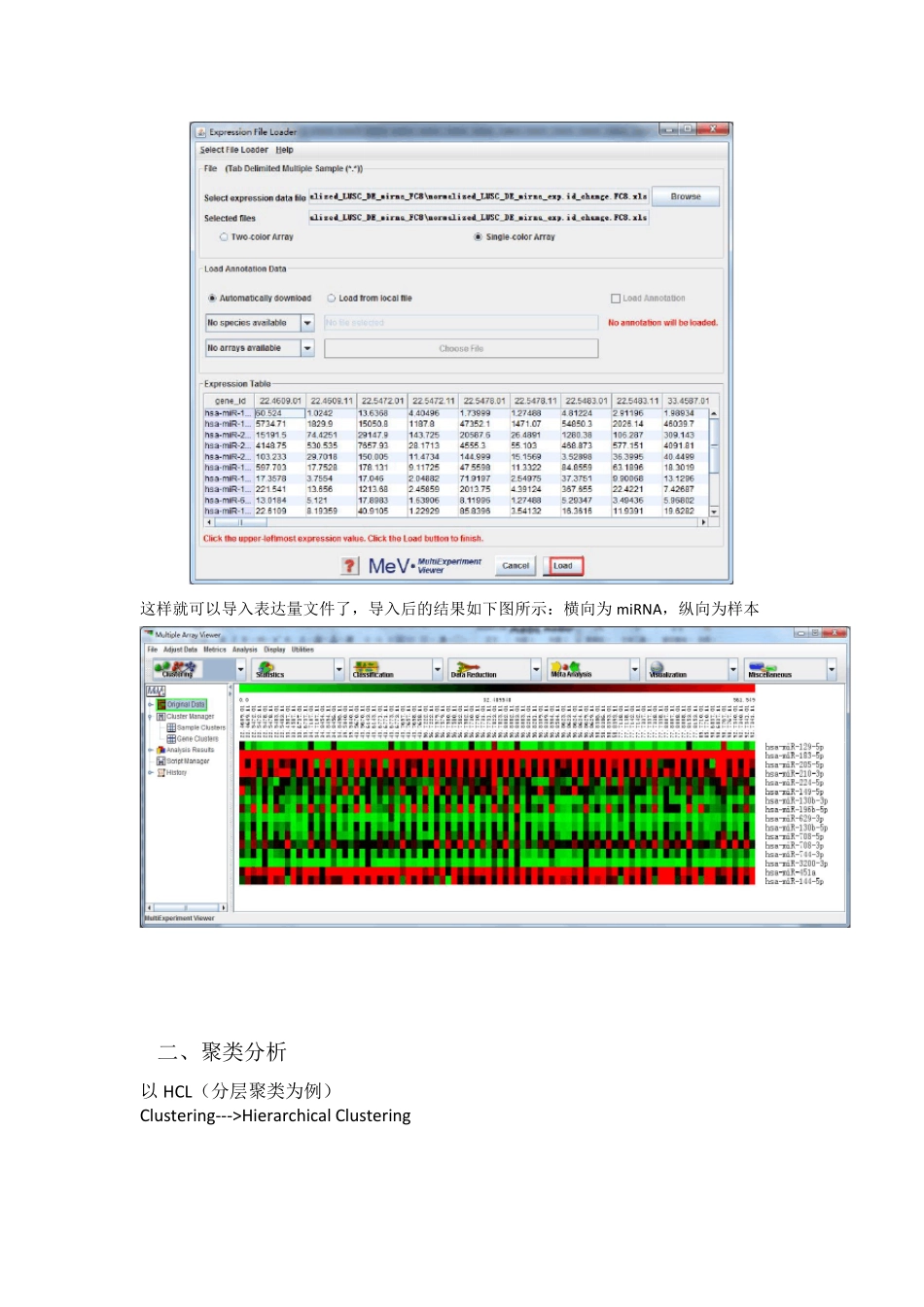Click the red question mark help icon
Image resolution: width=924 pixels, height=1307 pixels.
[x=350, y=566]
